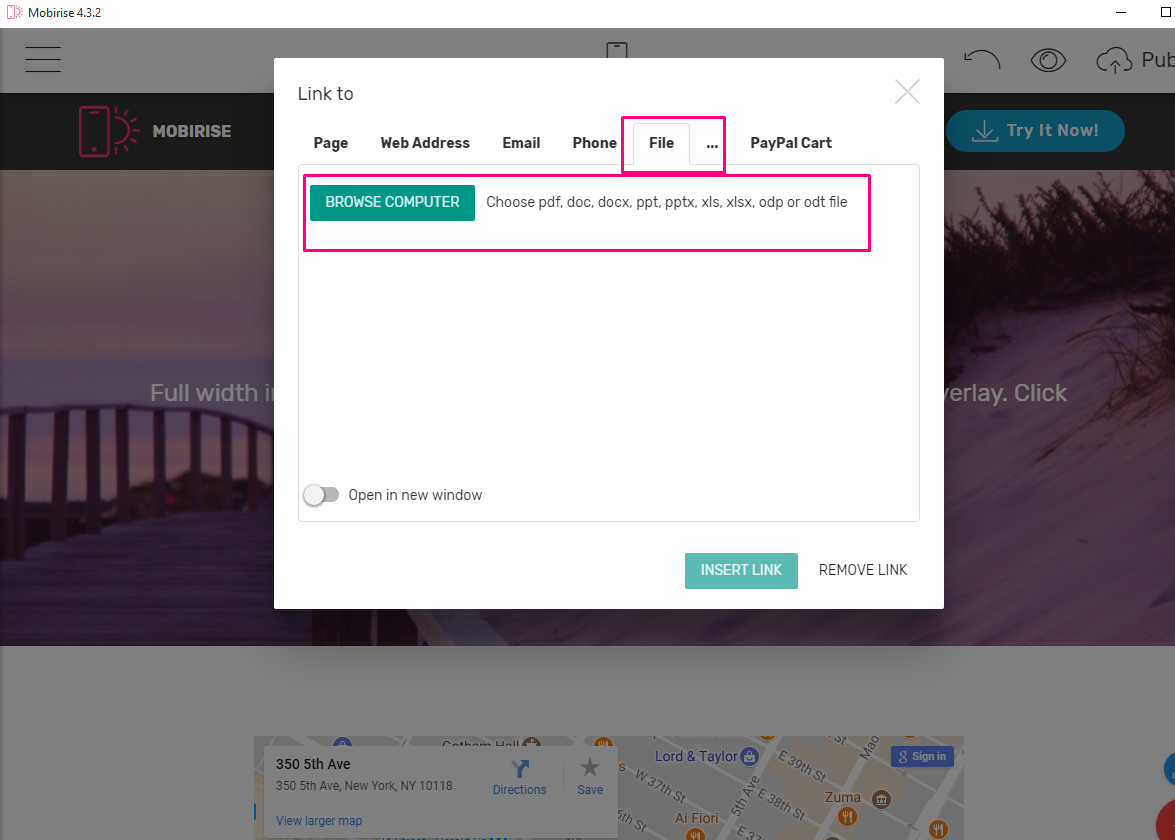Screen dimensions: 1175x840
Task: Click the undo arrow icon
Action: [981, 60]
